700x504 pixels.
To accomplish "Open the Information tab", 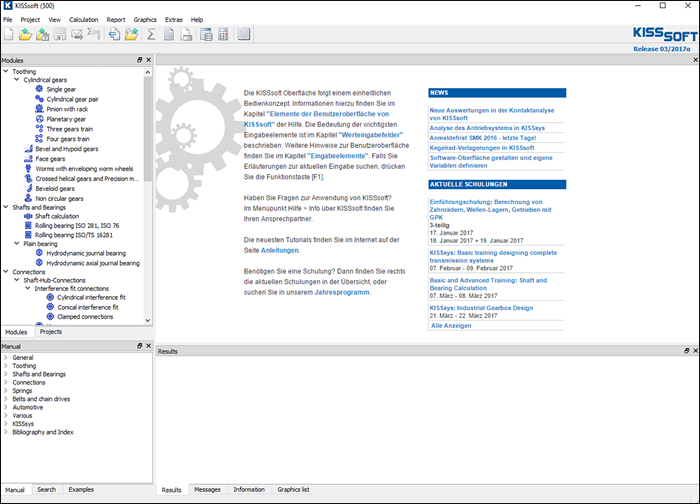I will (249, 489).
